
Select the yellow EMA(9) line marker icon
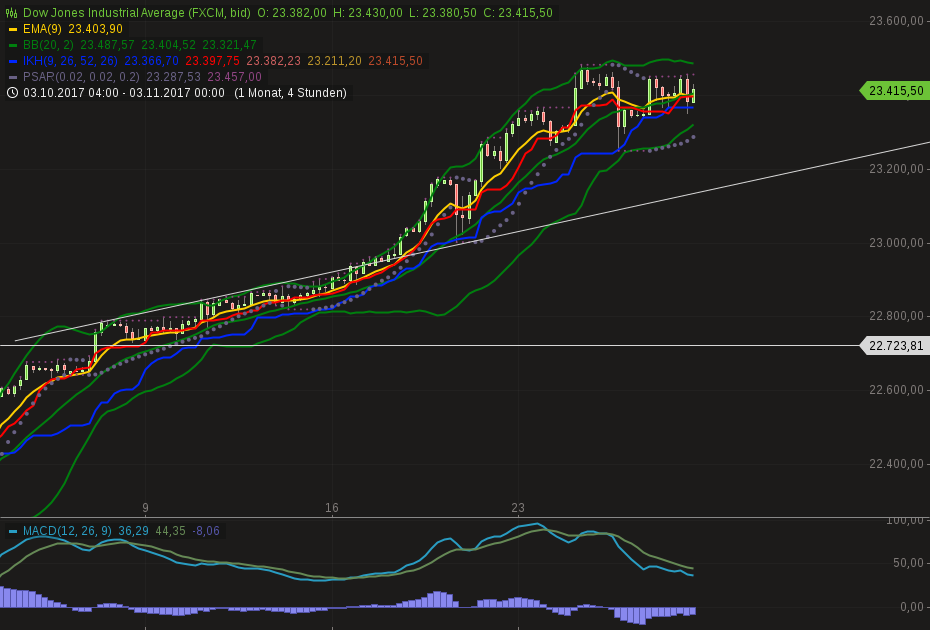[12, 29]
